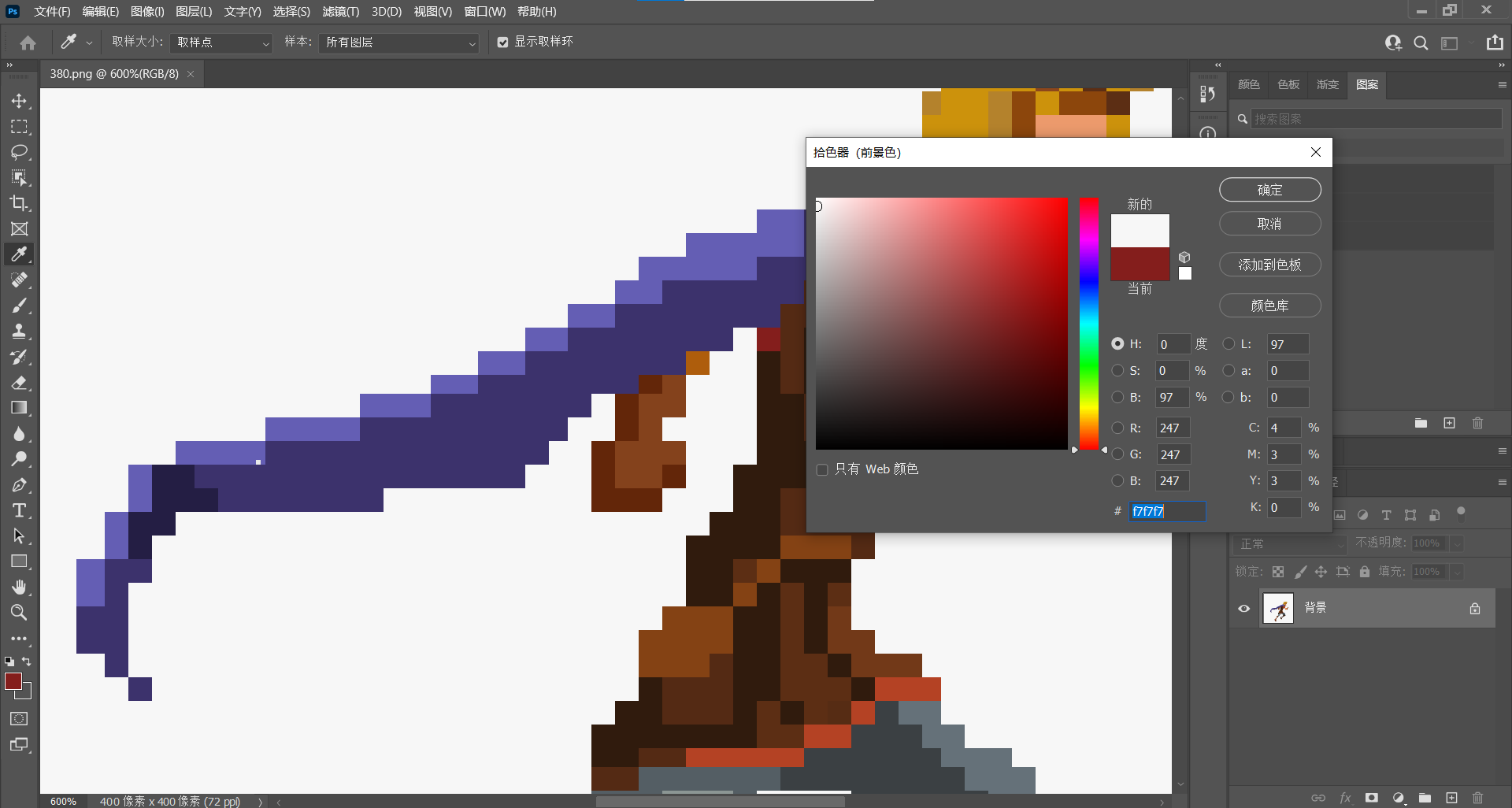
Task: Close the 380.png document tab
Action: point(191,74)
